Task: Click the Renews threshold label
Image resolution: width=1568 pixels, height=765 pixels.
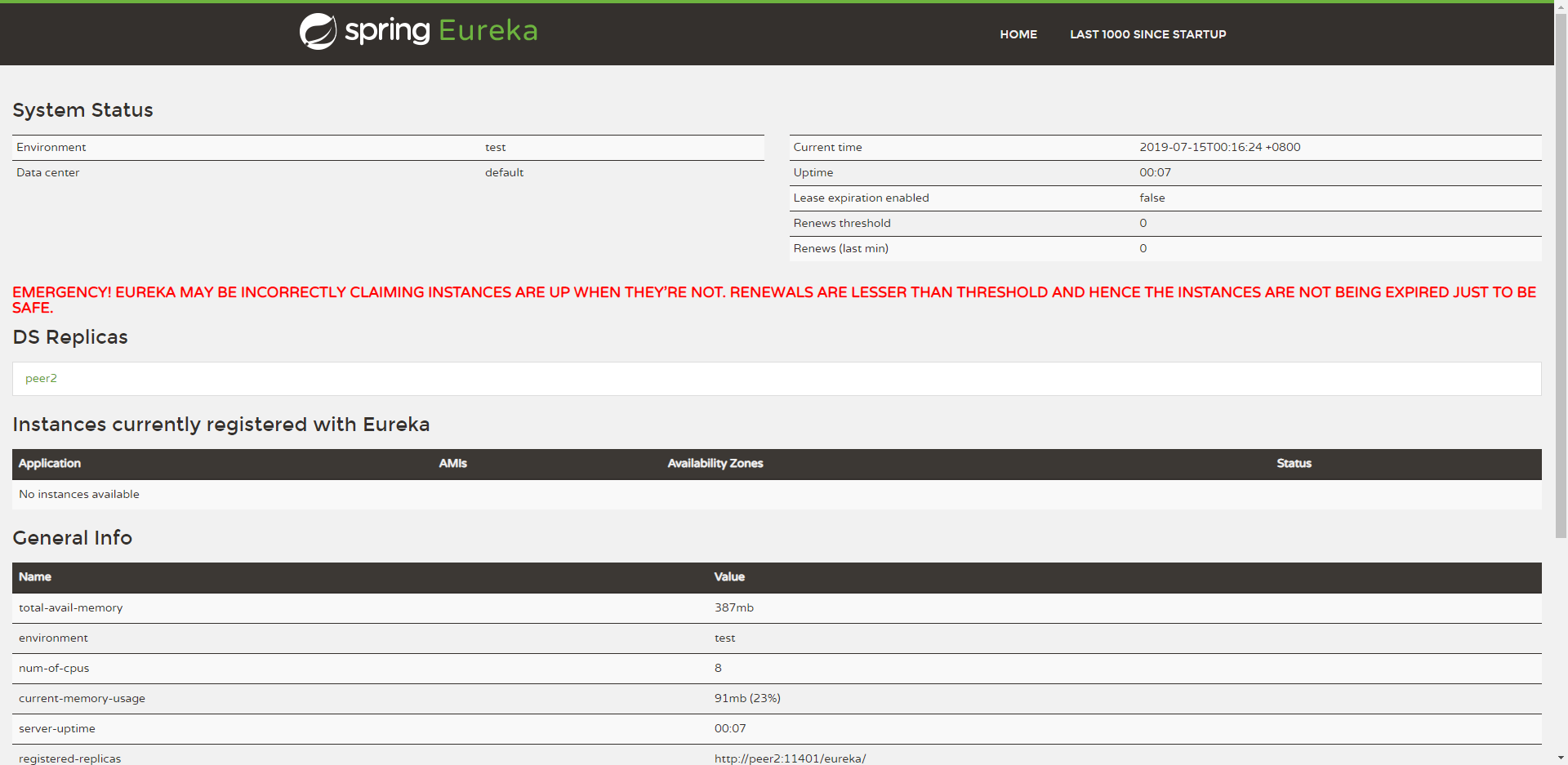Action: click(x=842, y=223)
